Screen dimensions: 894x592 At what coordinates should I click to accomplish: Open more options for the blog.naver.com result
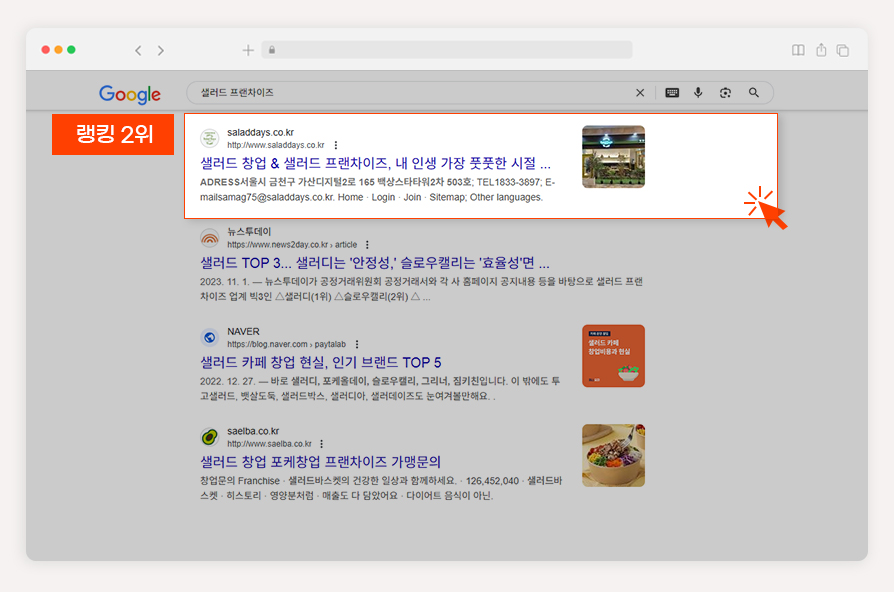(357, 344)
